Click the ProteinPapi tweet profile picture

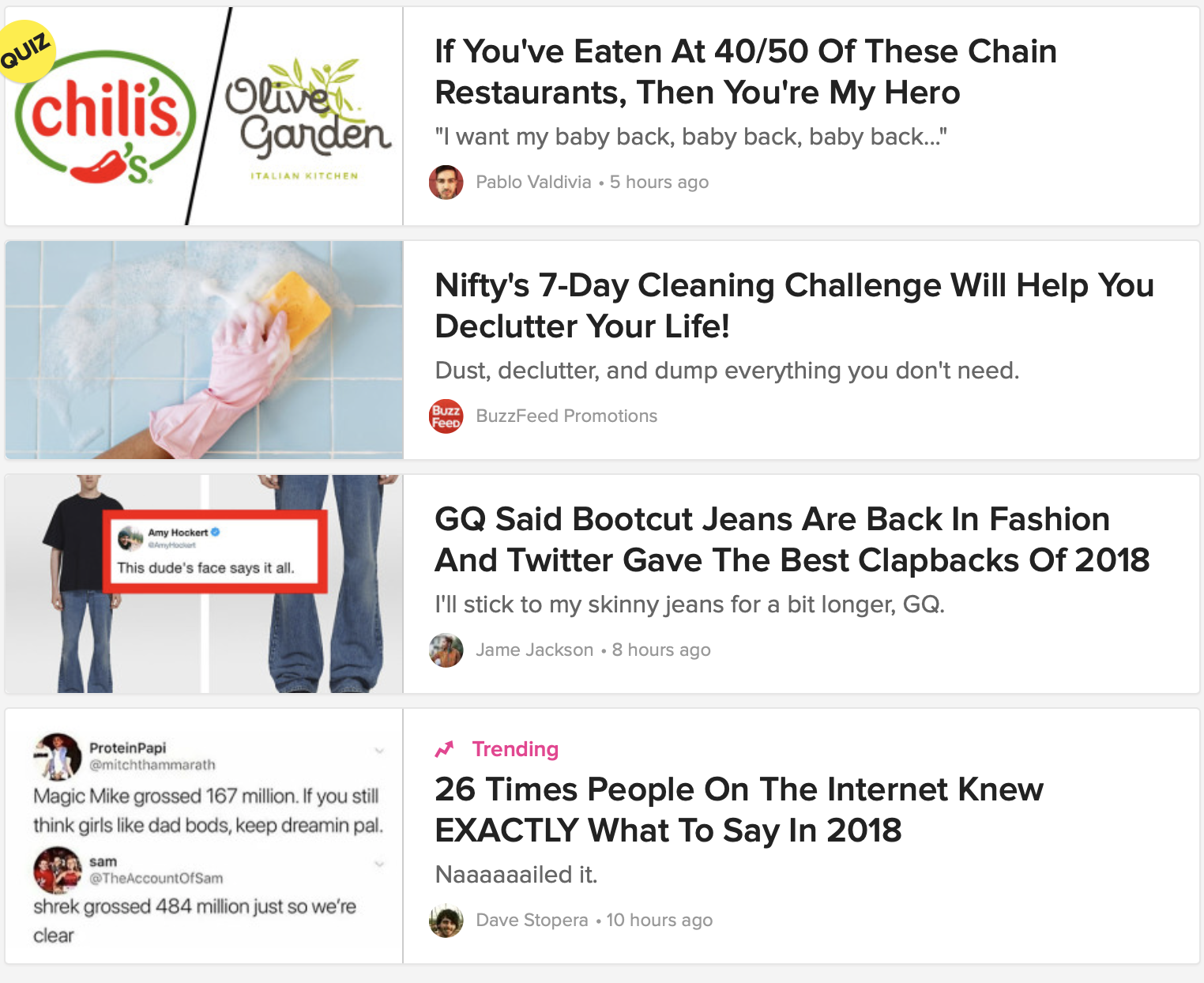[58, 756]
